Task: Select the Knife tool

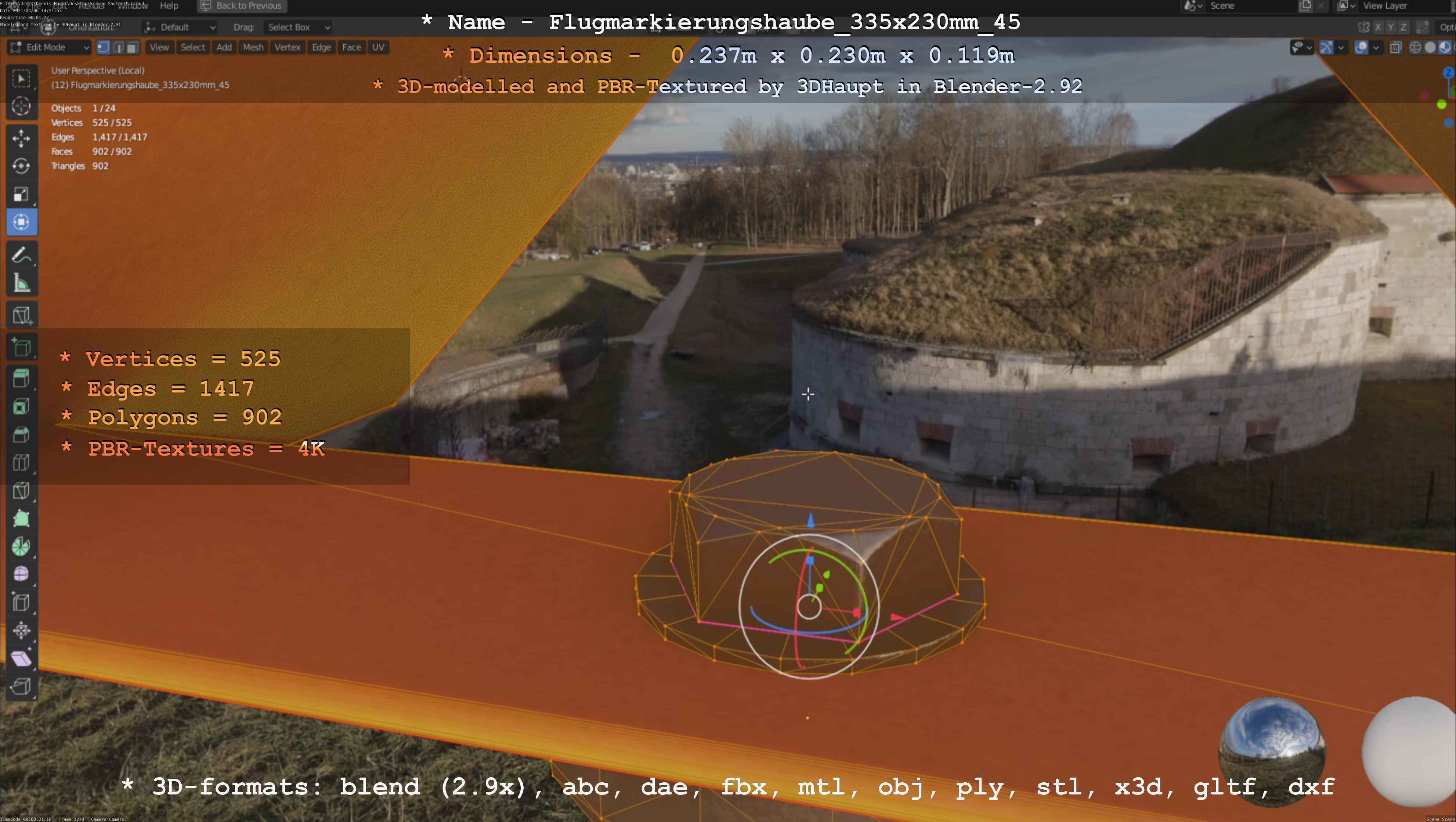Action: click(21, 490)
